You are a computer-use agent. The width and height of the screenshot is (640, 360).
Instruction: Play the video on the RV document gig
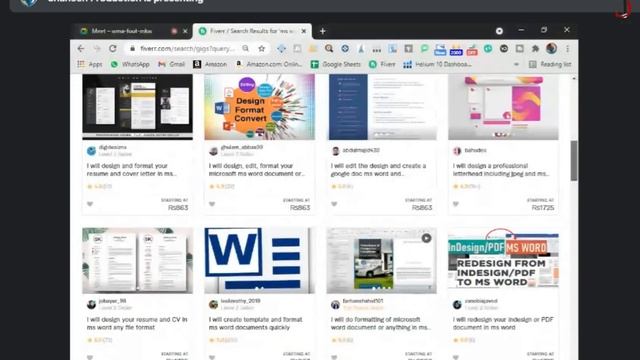[x=426, y=238]
